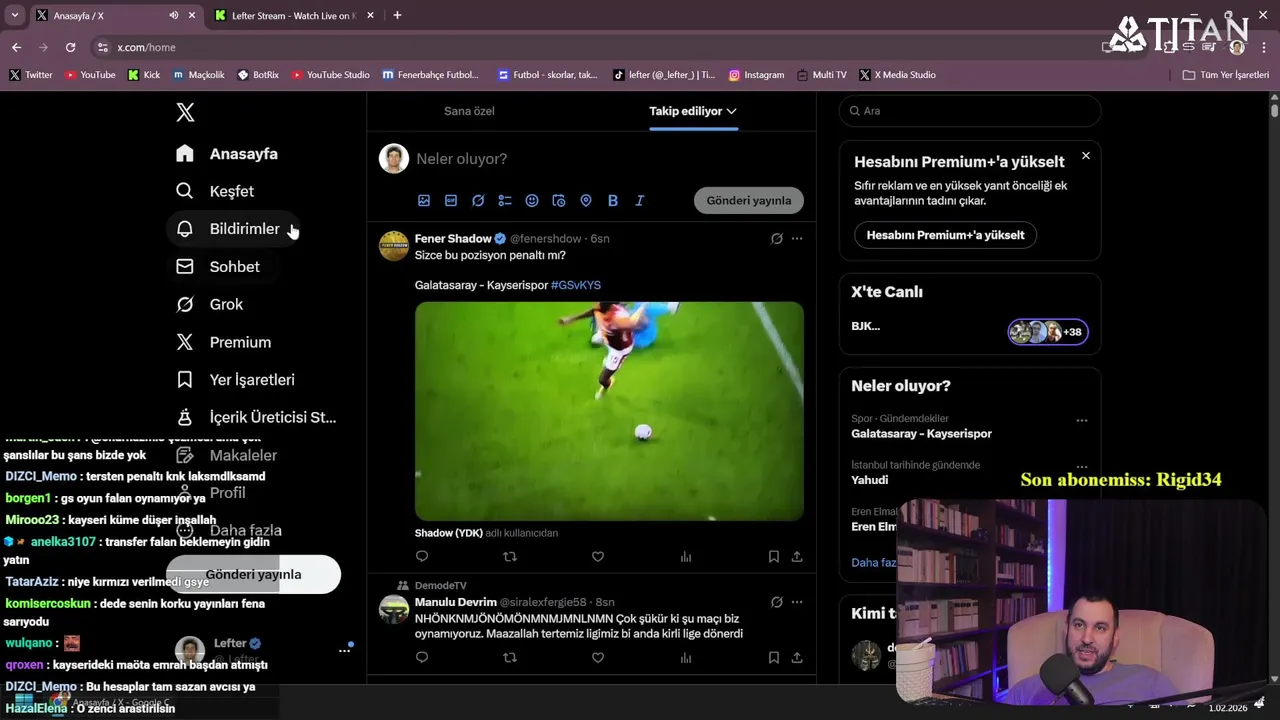Share Manulu Devrim post
1280x720 pixels.
coord(797,658)
